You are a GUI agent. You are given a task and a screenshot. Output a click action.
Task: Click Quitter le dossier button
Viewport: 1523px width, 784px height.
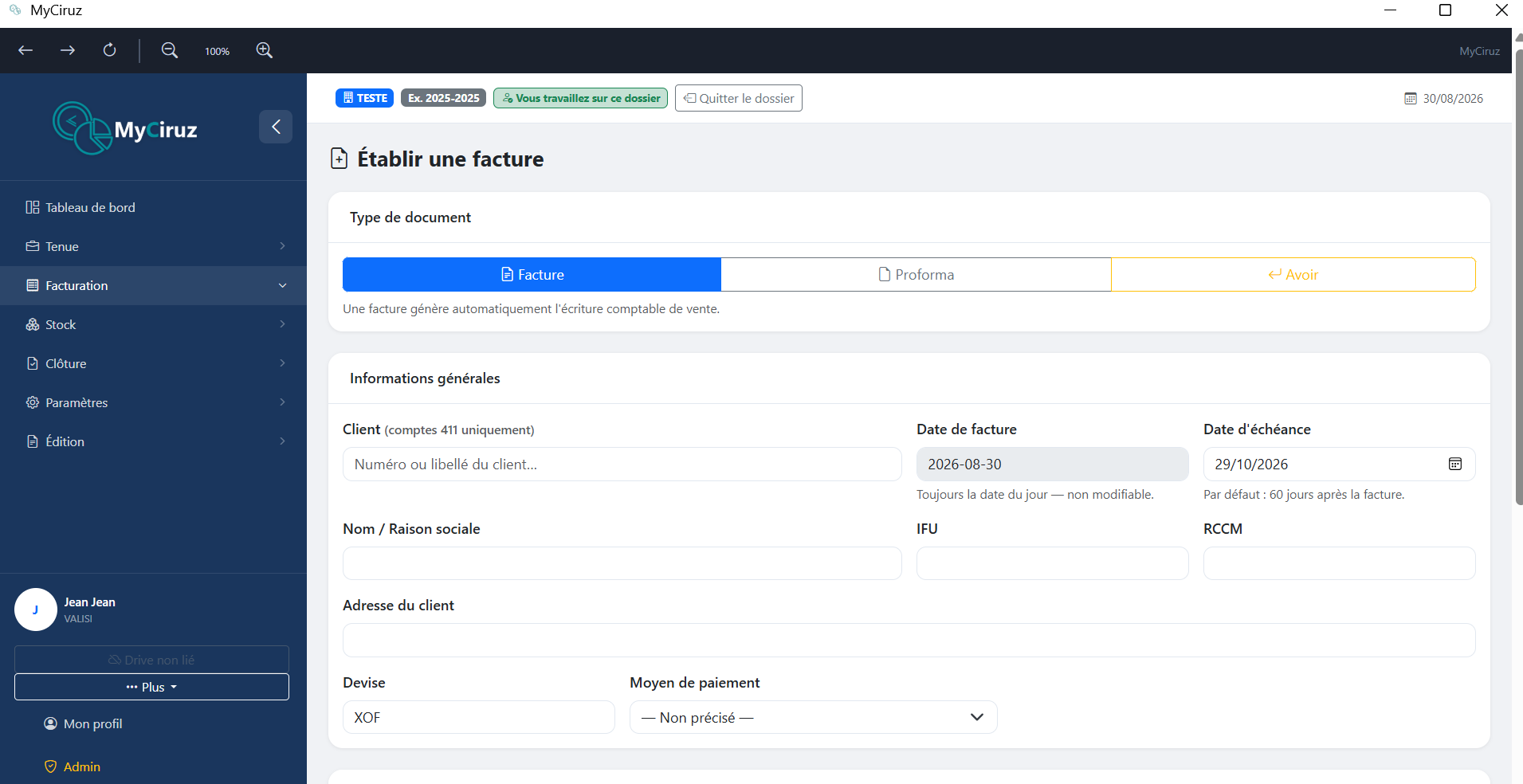click(x=738, y=98)
